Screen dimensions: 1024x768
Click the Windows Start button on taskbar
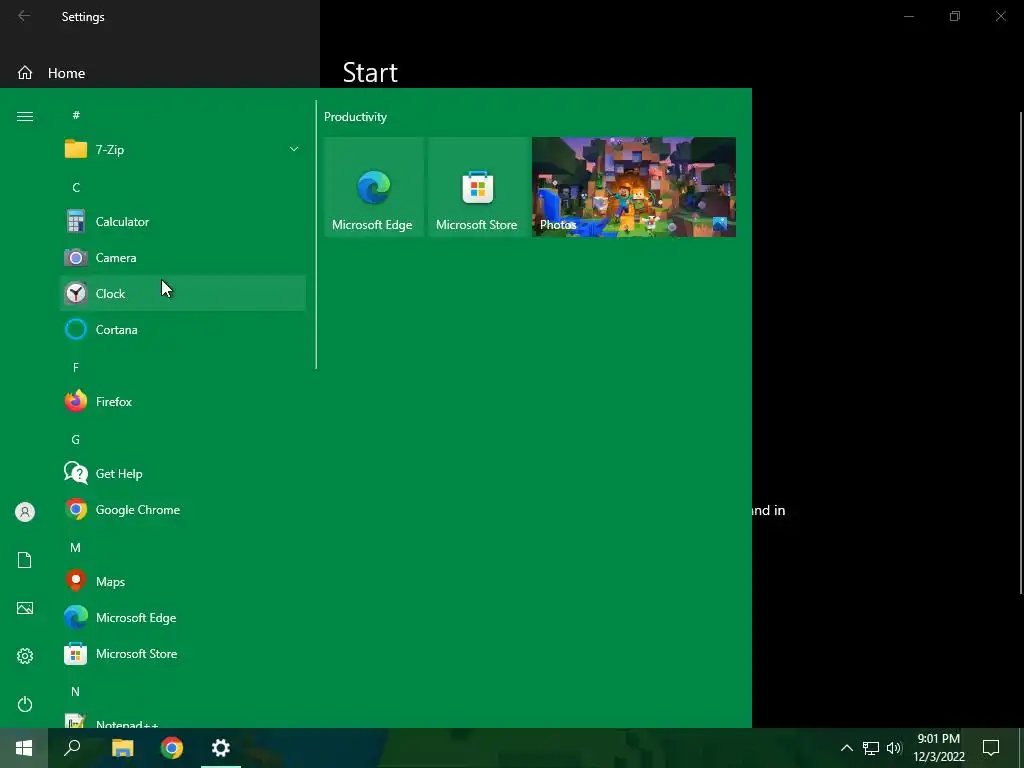[24, 748]
